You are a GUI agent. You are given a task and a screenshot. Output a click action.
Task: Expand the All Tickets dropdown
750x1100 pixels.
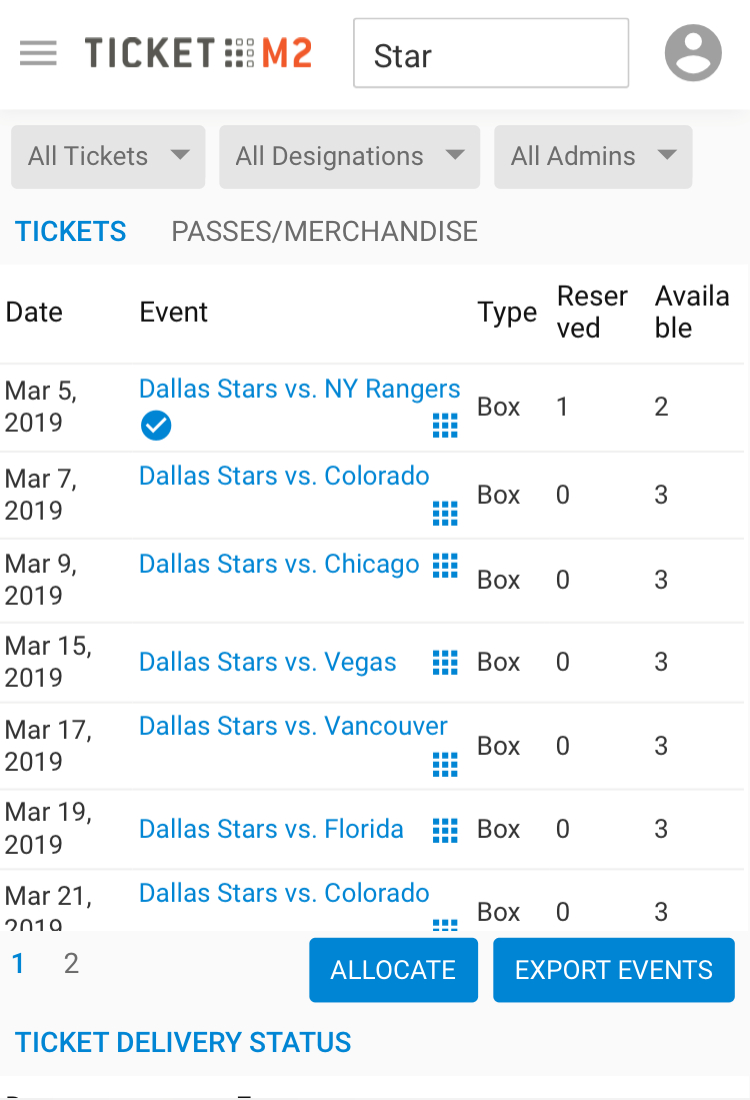[108, 156]
